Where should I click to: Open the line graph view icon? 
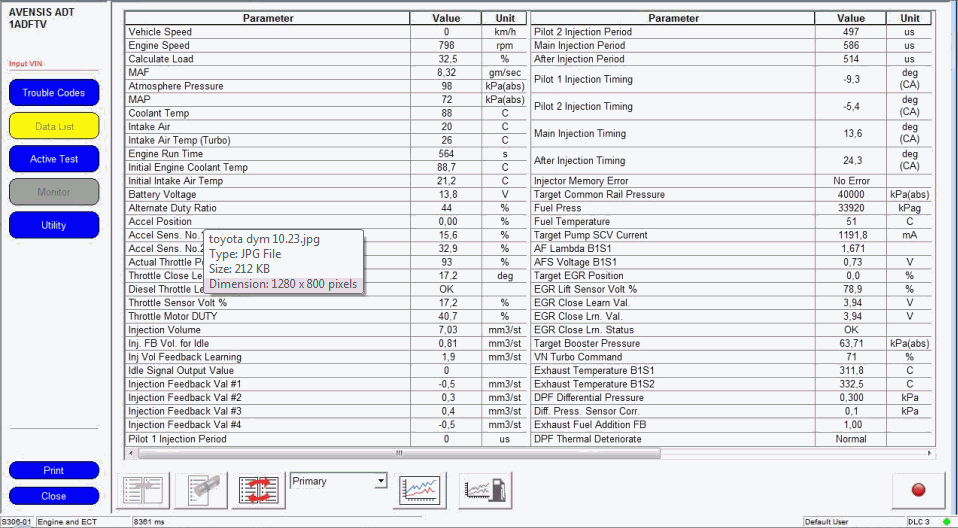point(420,489)
